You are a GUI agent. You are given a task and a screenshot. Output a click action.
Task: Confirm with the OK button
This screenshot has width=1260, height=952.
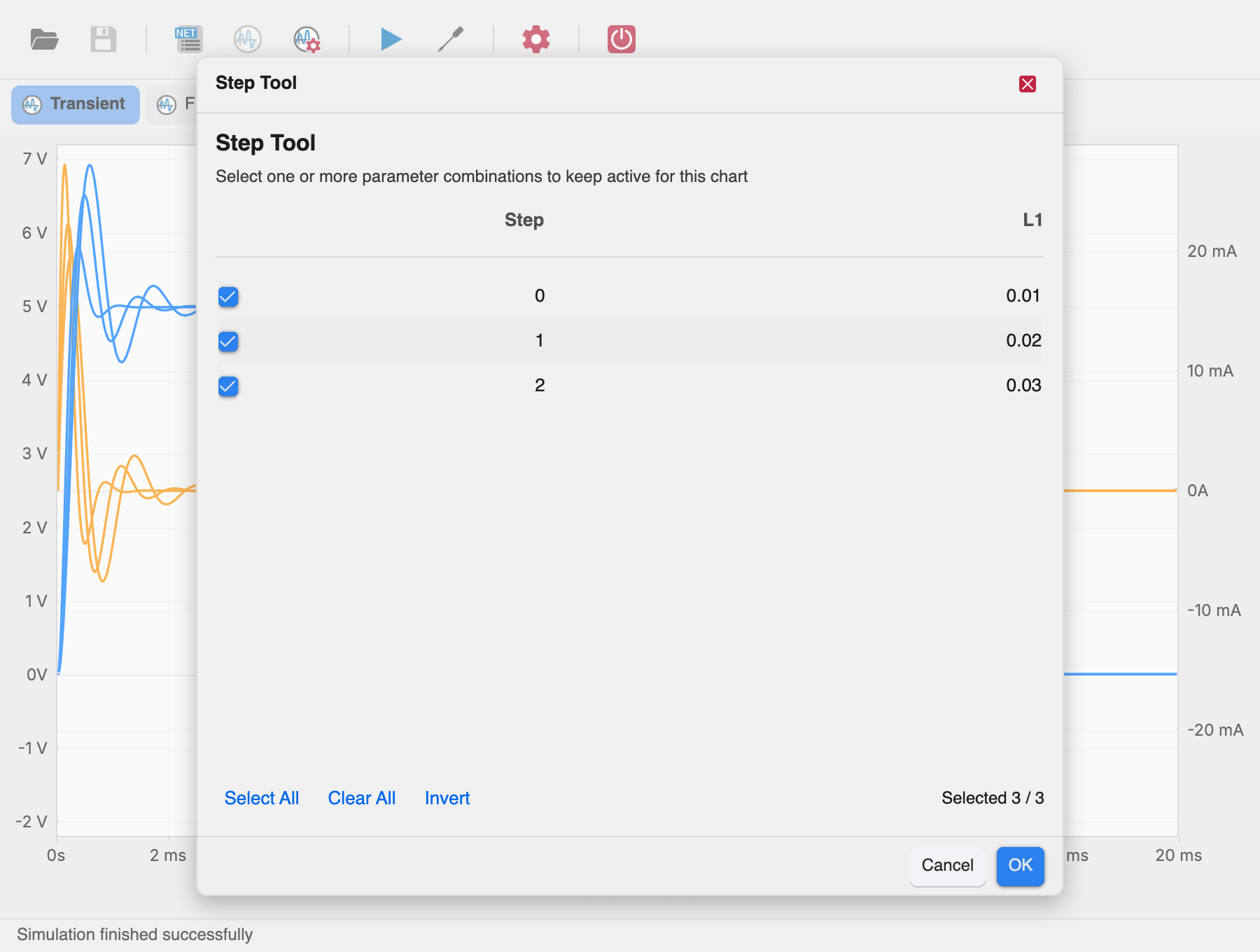[x=1021, y=866]
